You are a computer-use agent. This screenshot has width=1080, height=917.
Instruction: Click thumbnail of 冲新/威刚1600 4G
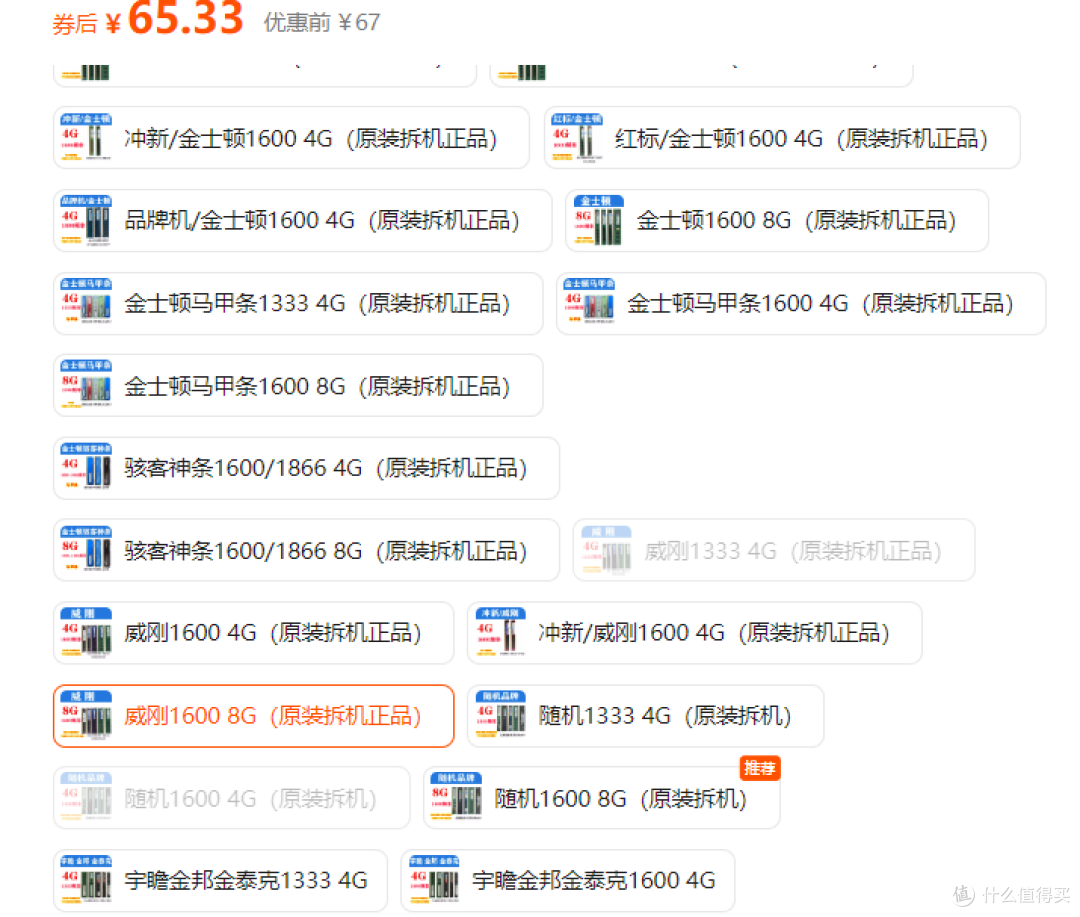click(x=500, y=632)
